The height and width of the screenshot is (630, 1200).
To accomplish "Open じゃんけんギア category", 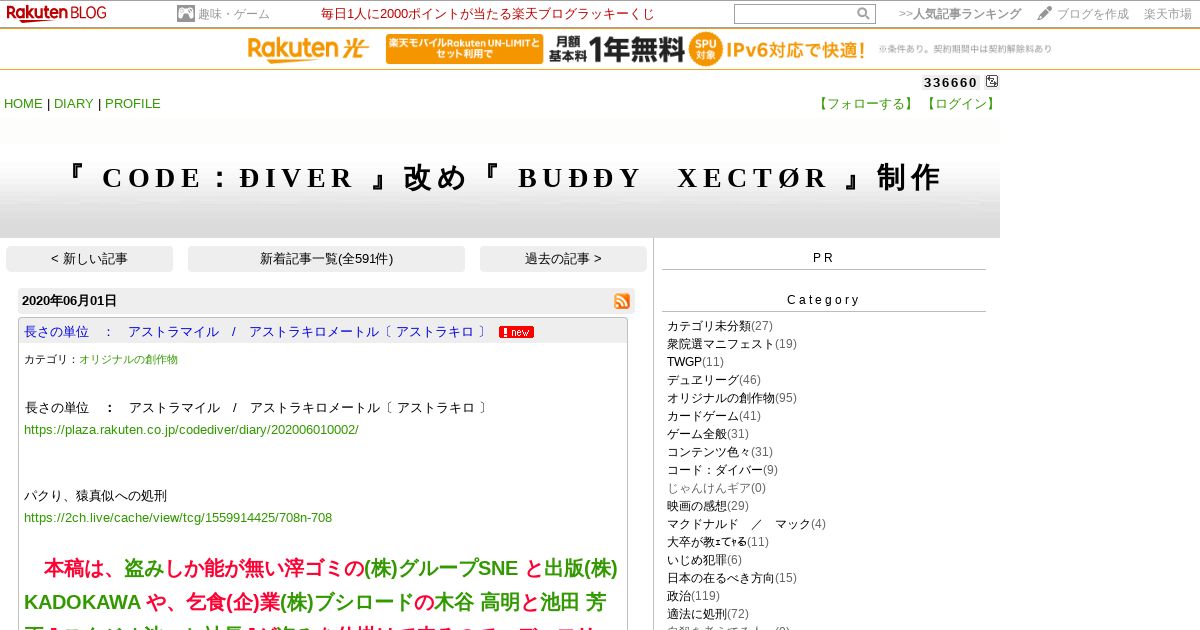I will tap(709, 488).
